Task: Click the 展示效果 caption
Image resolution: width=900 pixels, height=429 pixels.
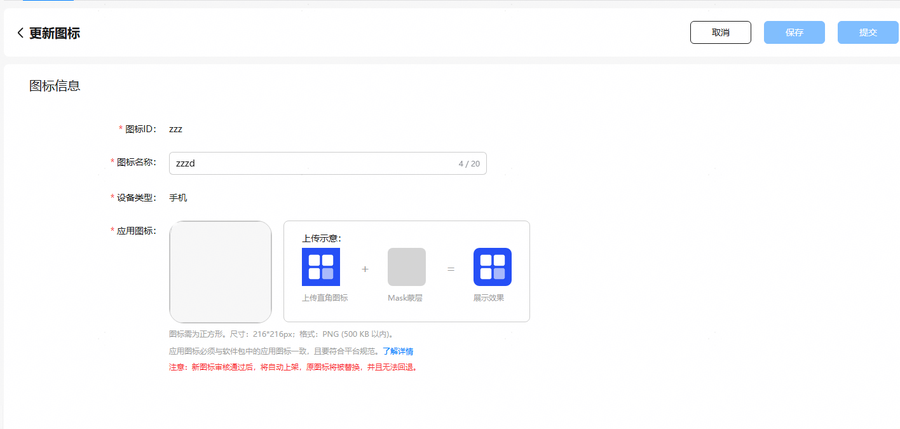Action: pyautogui.click(x=489, y=298)
